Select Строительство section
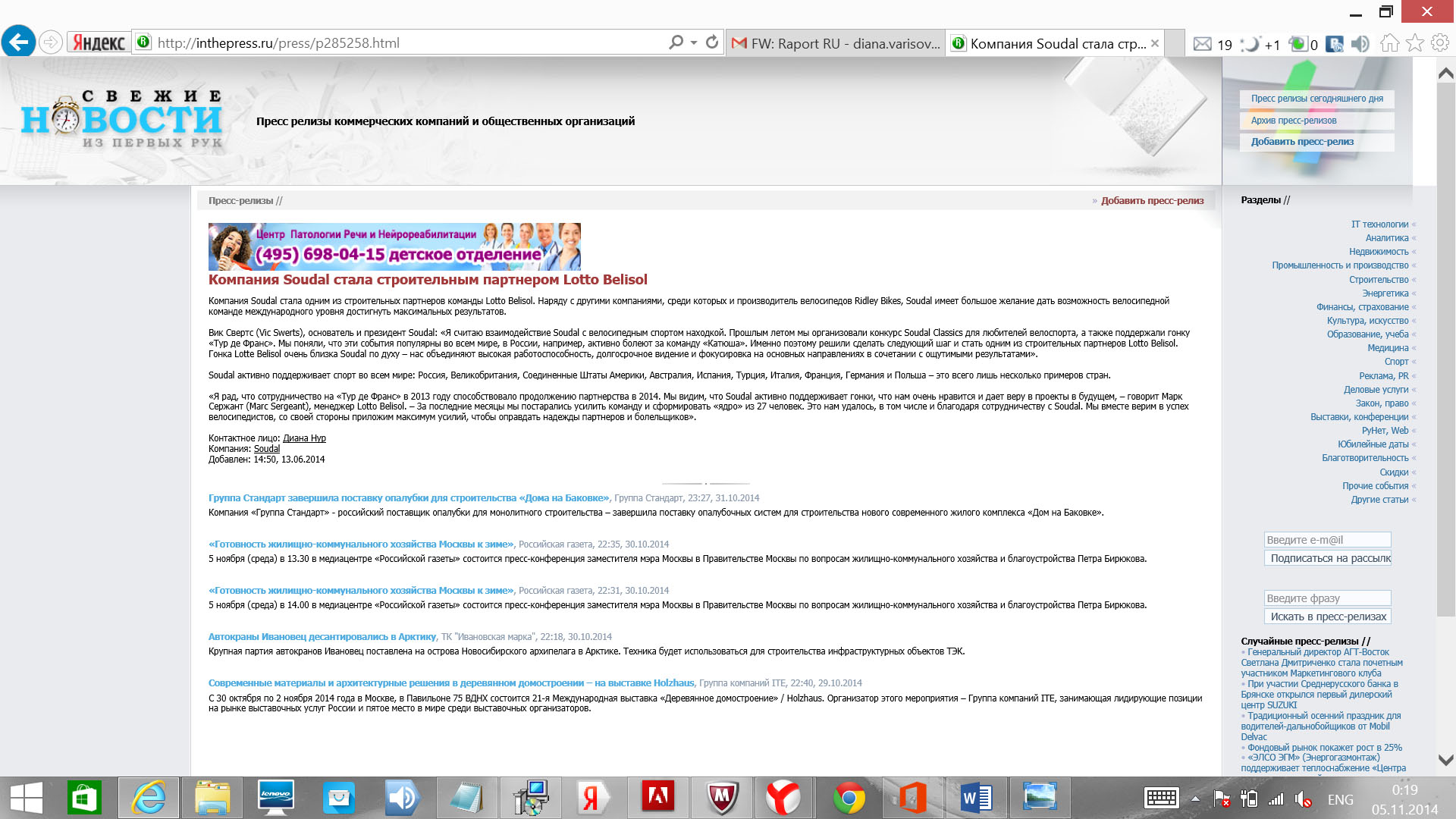This screenshot has height=819, width=1456. pyautogui.click(x=1379, y=280)
